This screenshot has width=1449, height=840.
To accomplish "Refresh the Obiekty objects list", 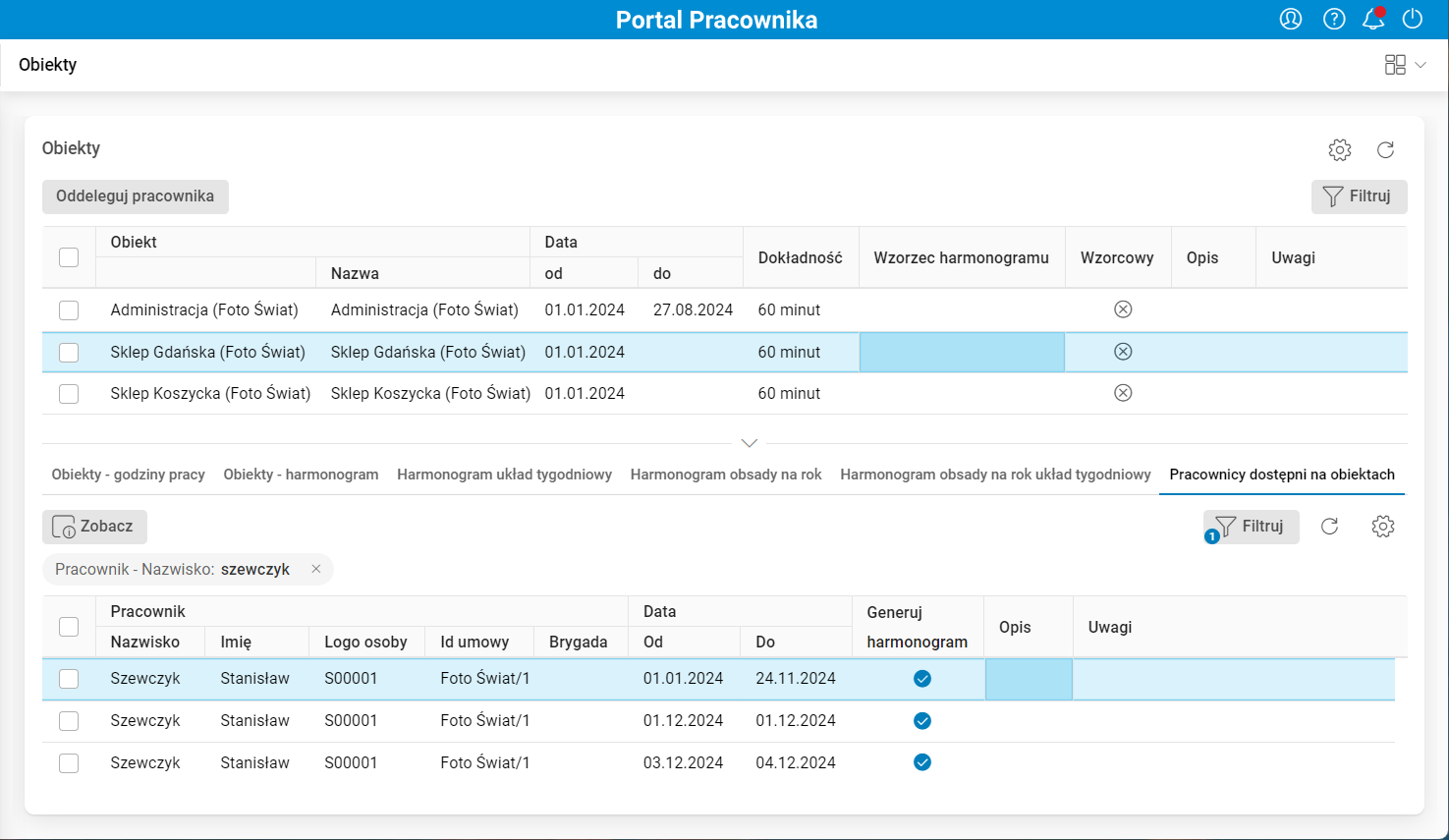I will coord(1385,149).
